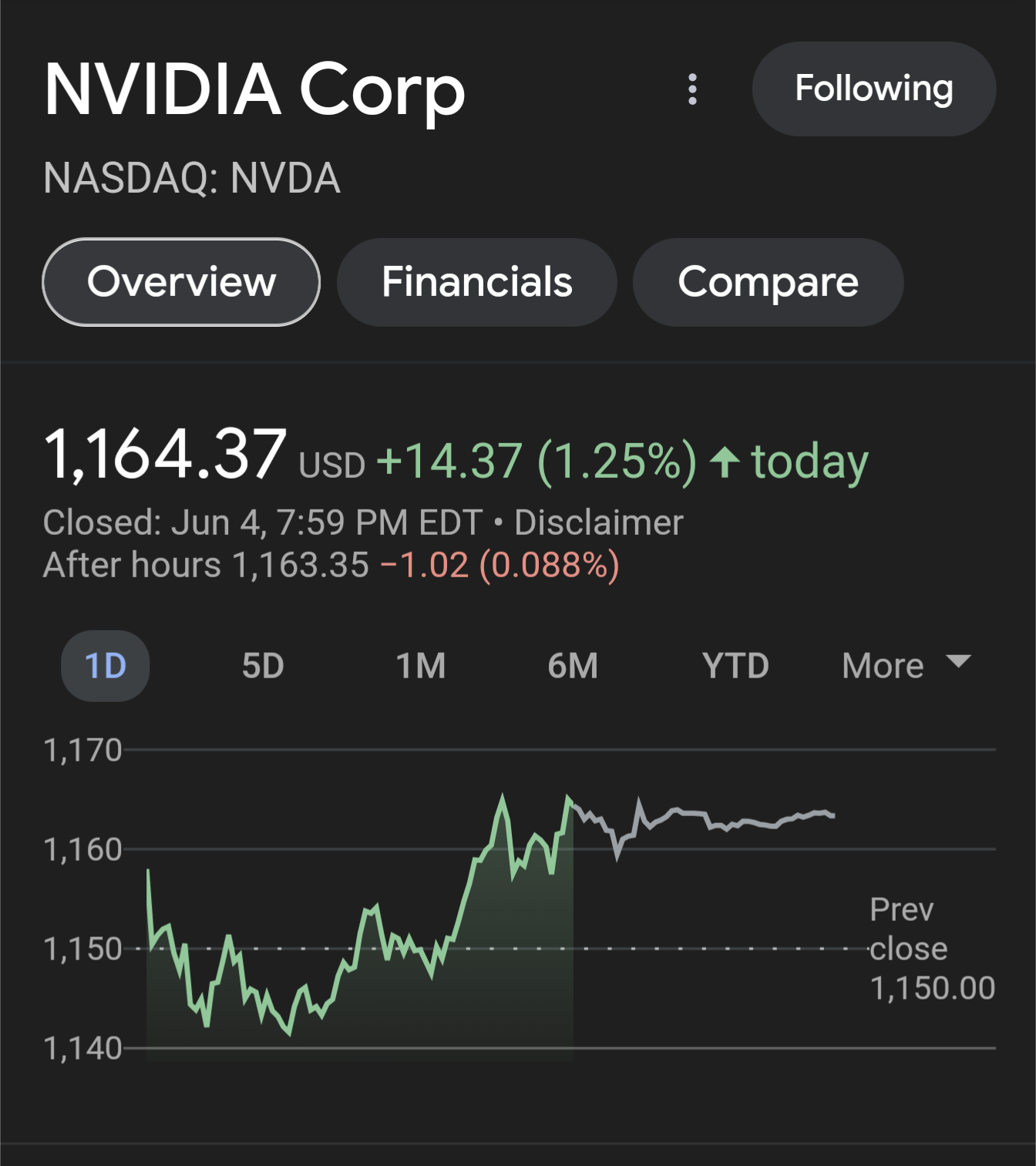
Task: Select the YTD chart range
Action: [x=735, y=666]
